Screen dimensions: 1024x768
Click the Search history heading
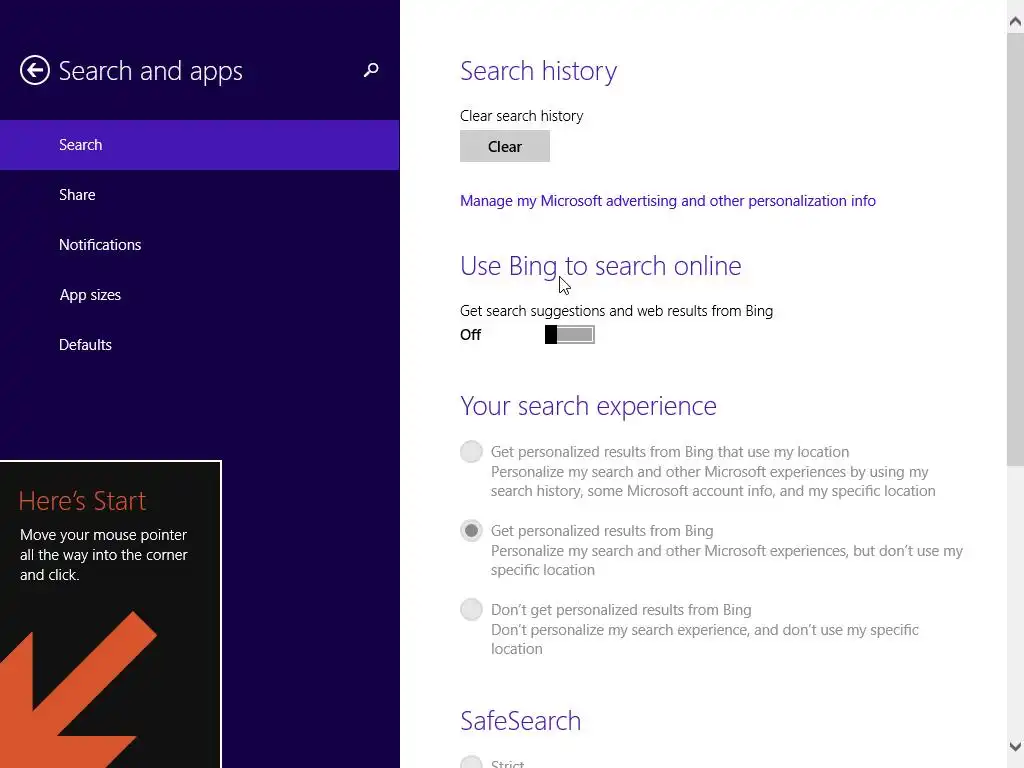(538, 71)
